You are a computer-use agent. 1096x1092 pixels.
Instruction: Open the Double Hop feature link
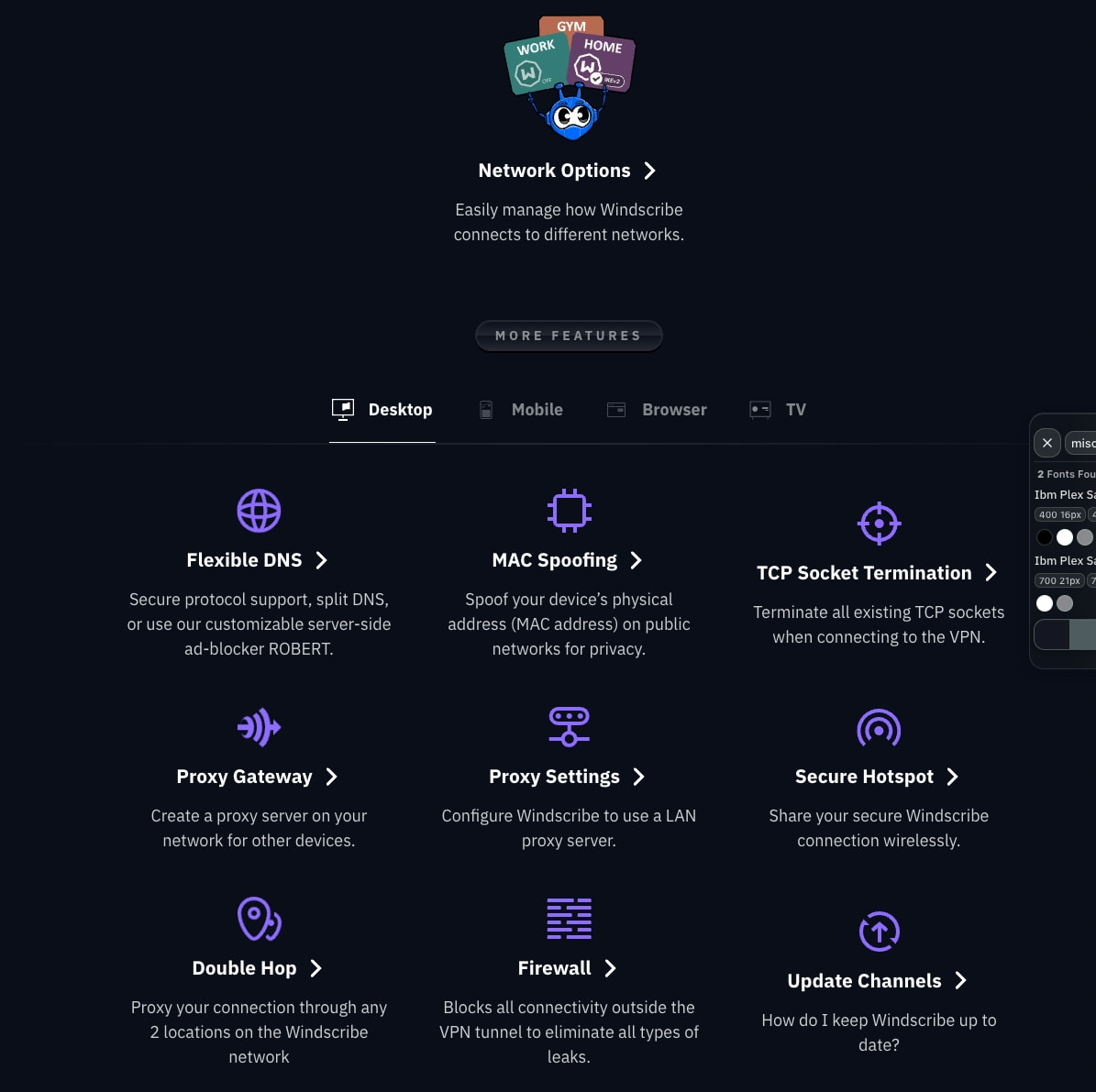244,968
